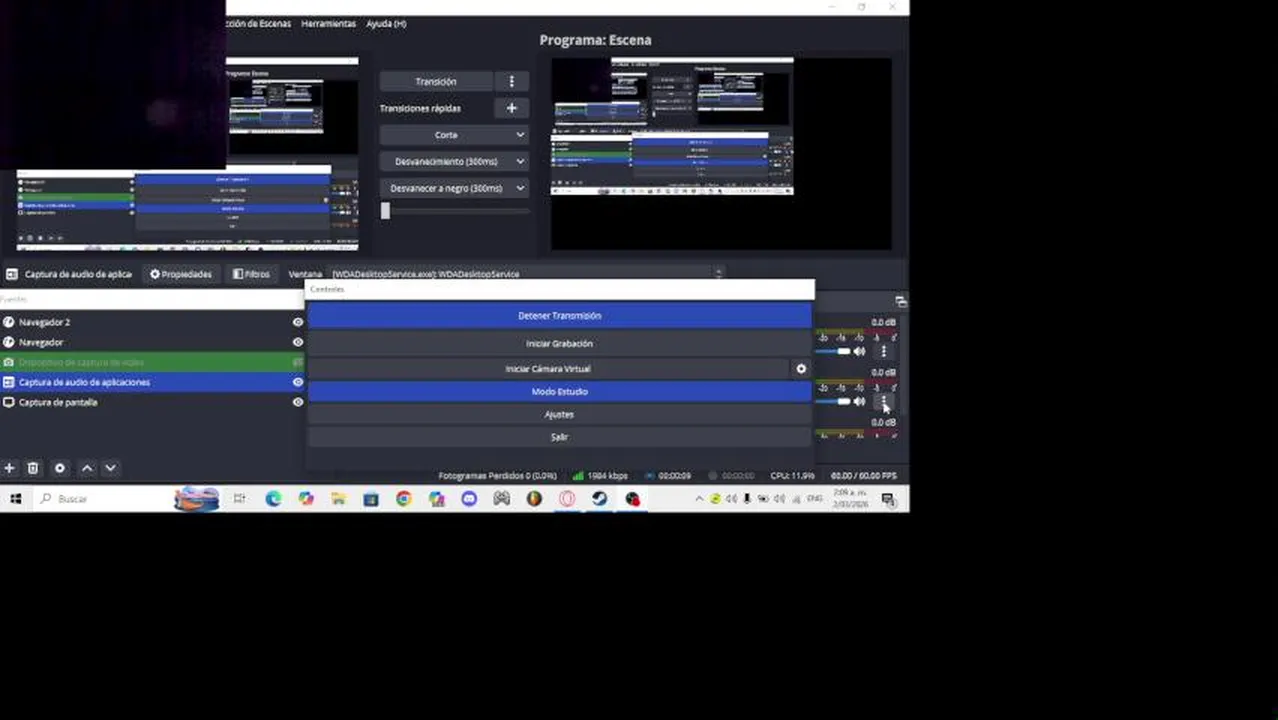Click ENG language indicator in tray
This screenshot has width=1278, height=720.
coord(814,498)
